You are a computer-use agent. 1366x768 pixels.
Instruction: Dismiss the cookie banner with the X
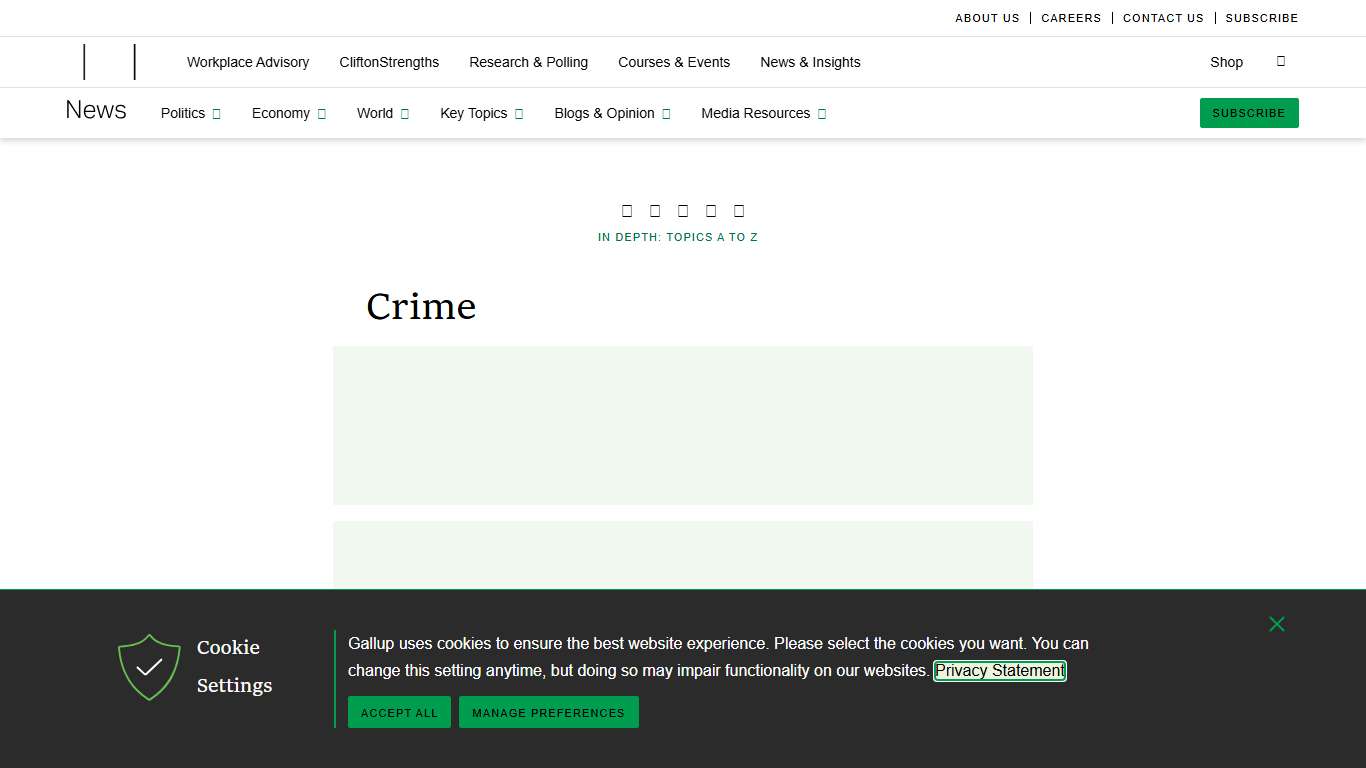pos(1277,623)
